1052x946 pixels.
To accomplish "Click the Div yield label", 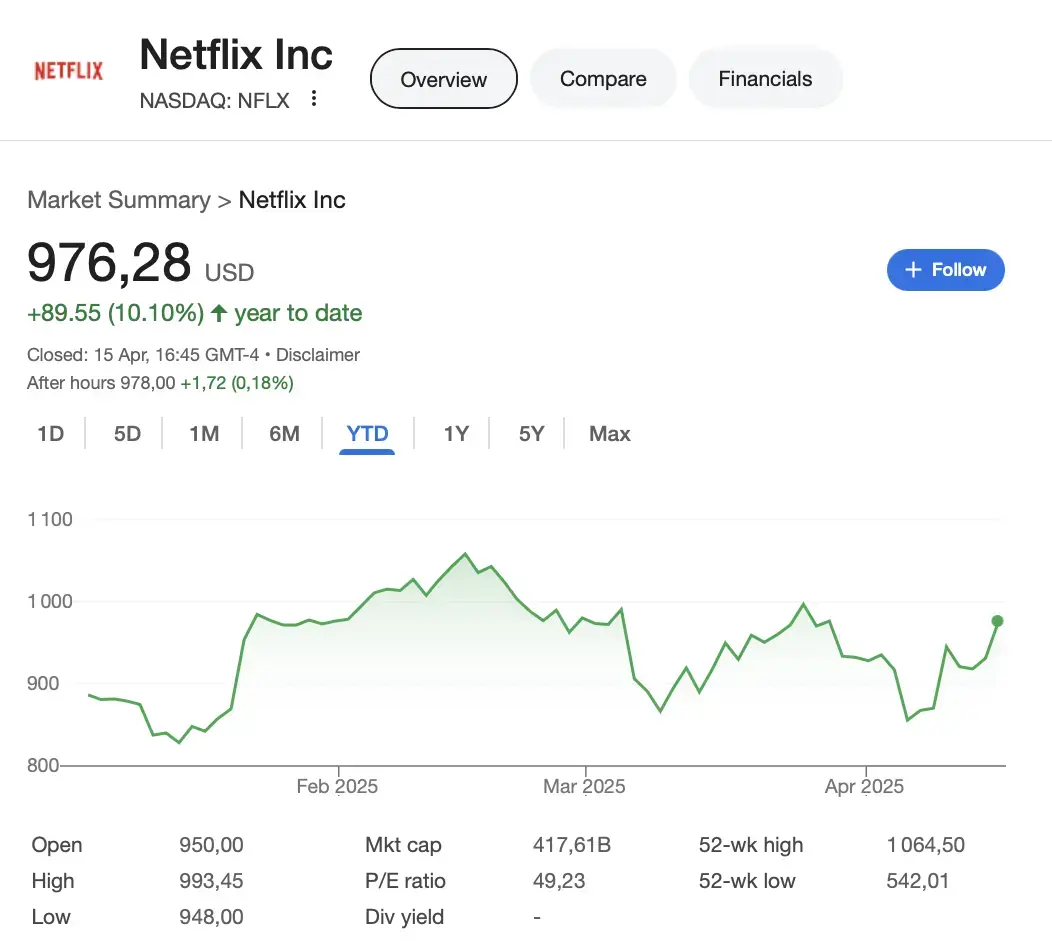I will pyautogui.click(x=405, y=916).
